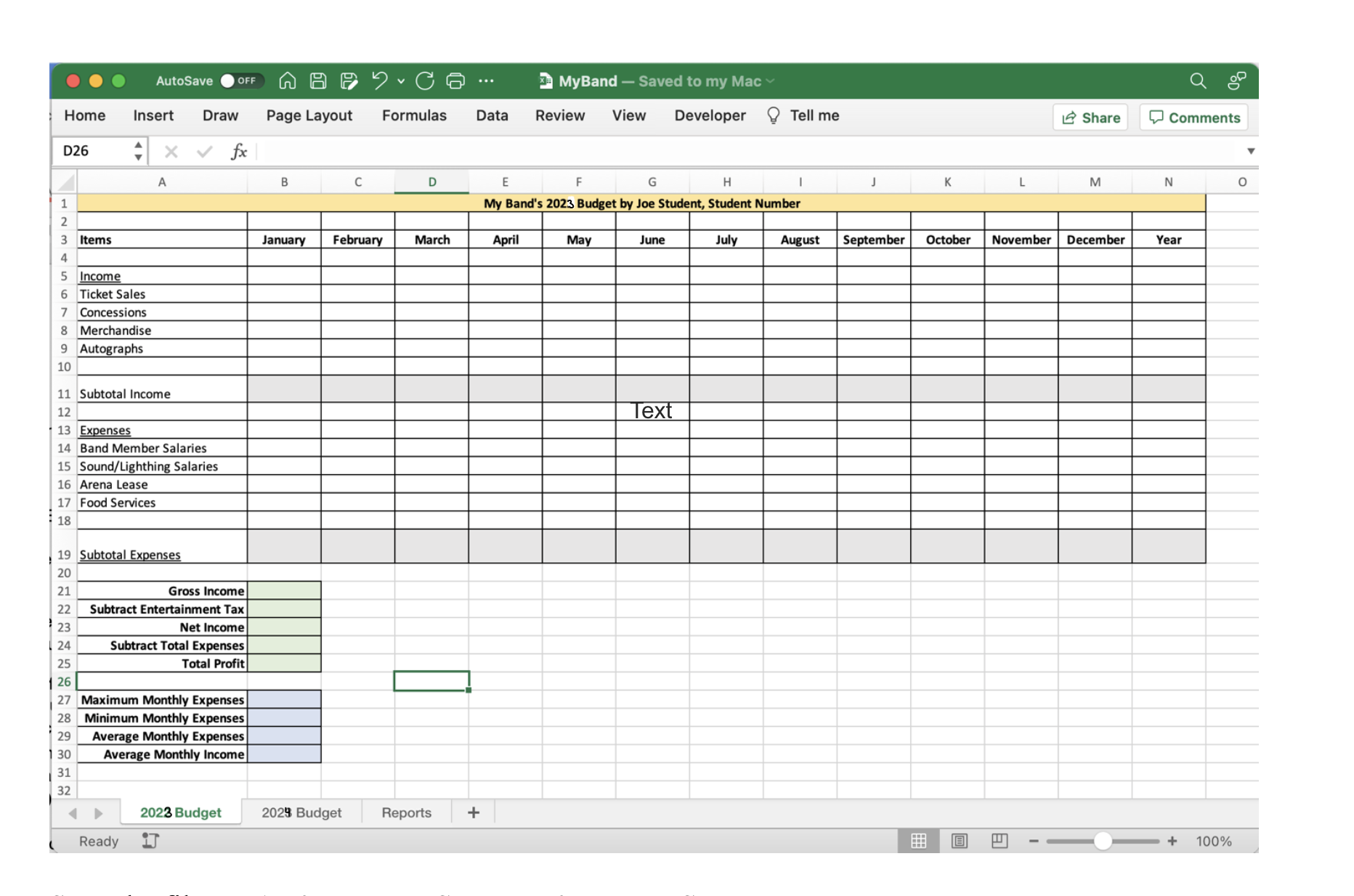
Task: Open the Comments panel
Action: [1193, 117]
